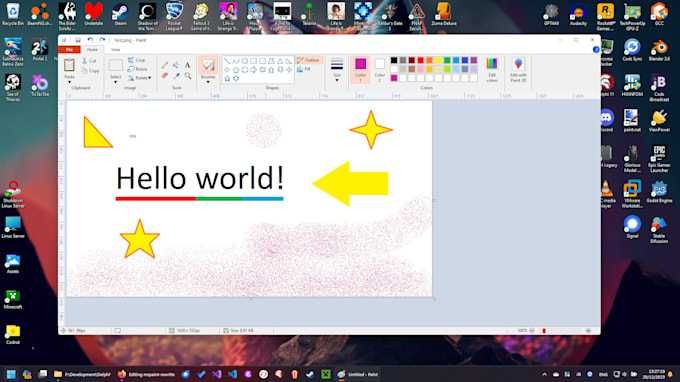Viewport: 680px width, 382px height.
Task: Select the Magnifier tool
Action: coord(188,76)
